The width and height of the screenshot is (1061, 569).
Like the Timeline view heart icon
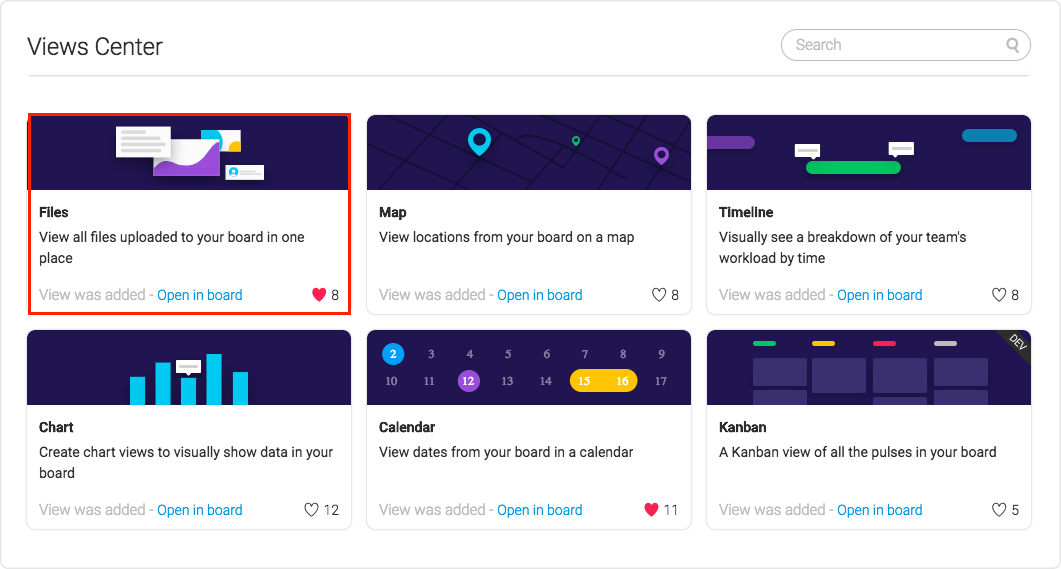tap(999, 295)
